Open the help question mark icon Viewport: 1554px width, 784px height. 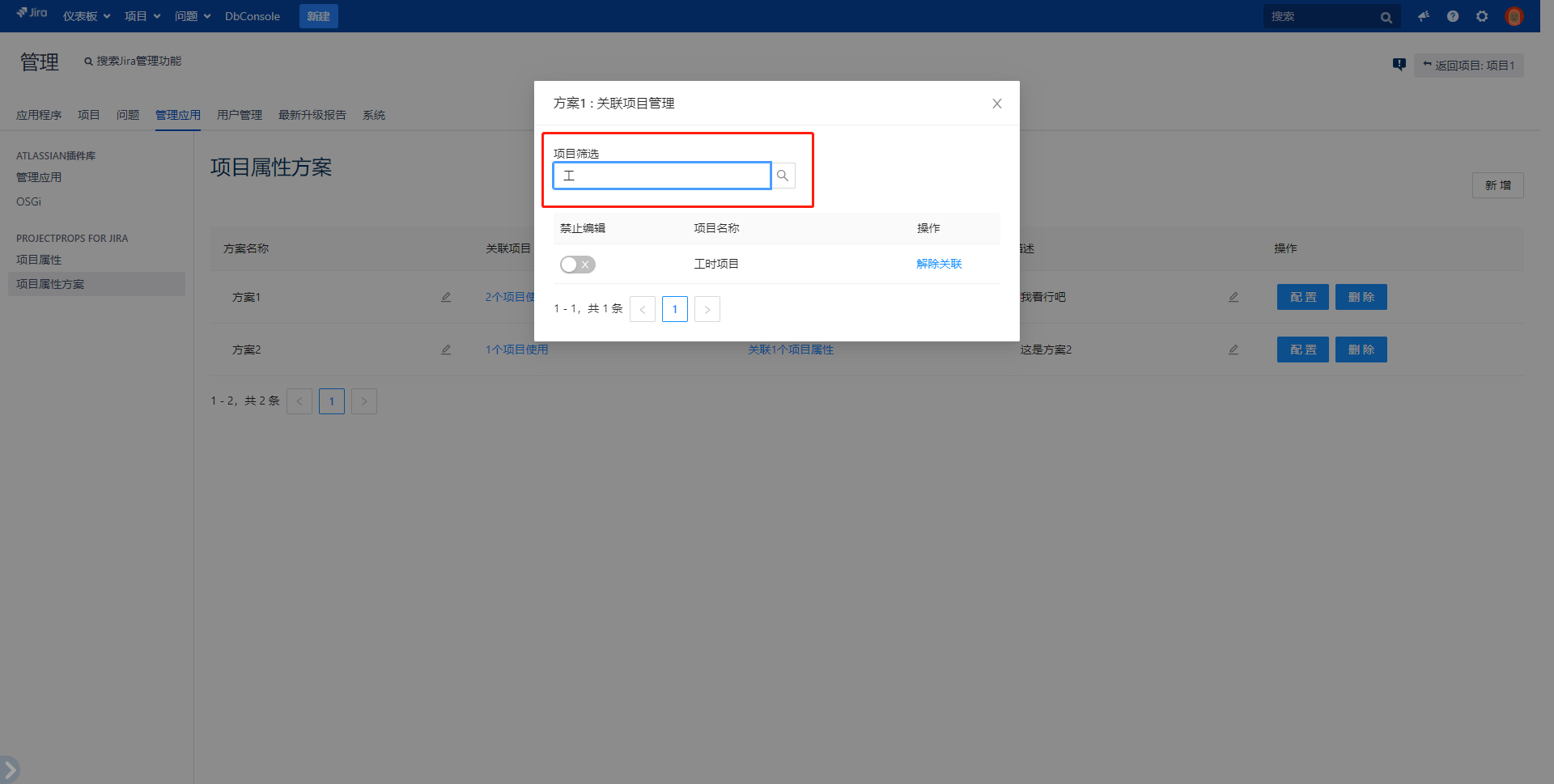coord(1453,16)
